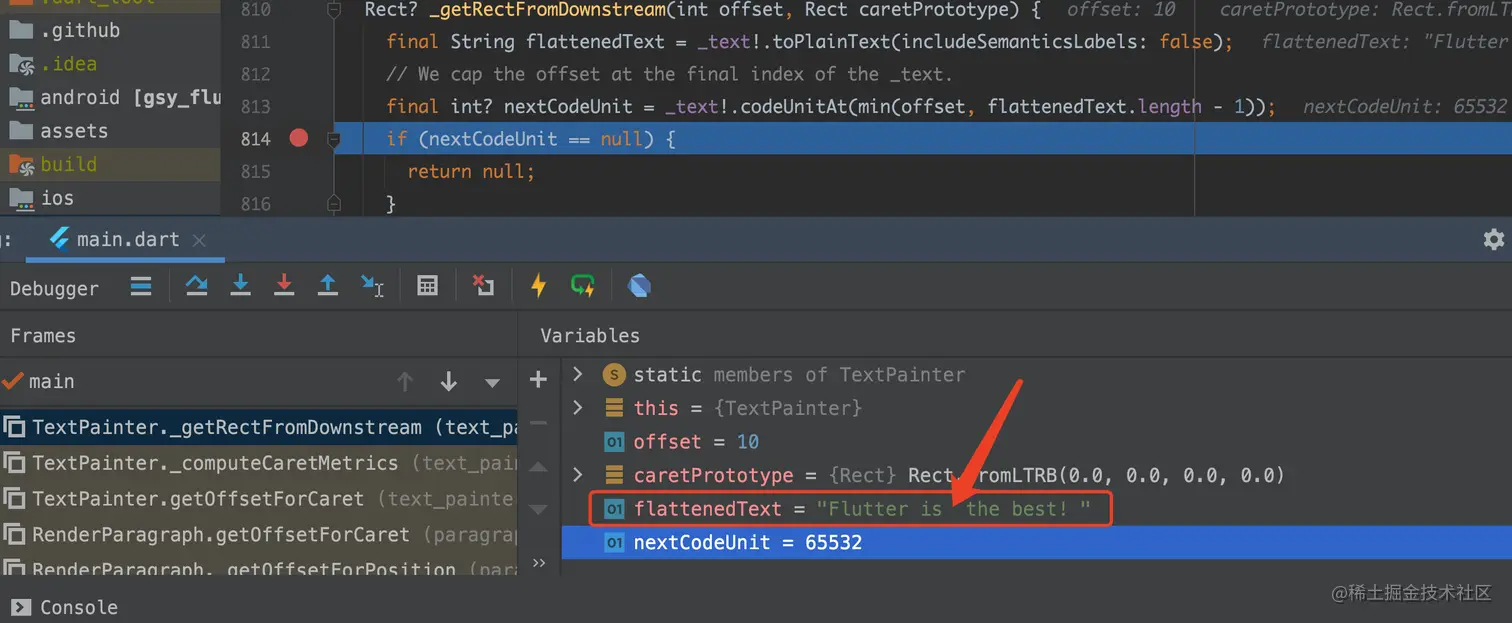Trigger Flutter Hot Reload lightning icon
The width and height of the screenshot is (1512, 623).
tap(538, 287)
